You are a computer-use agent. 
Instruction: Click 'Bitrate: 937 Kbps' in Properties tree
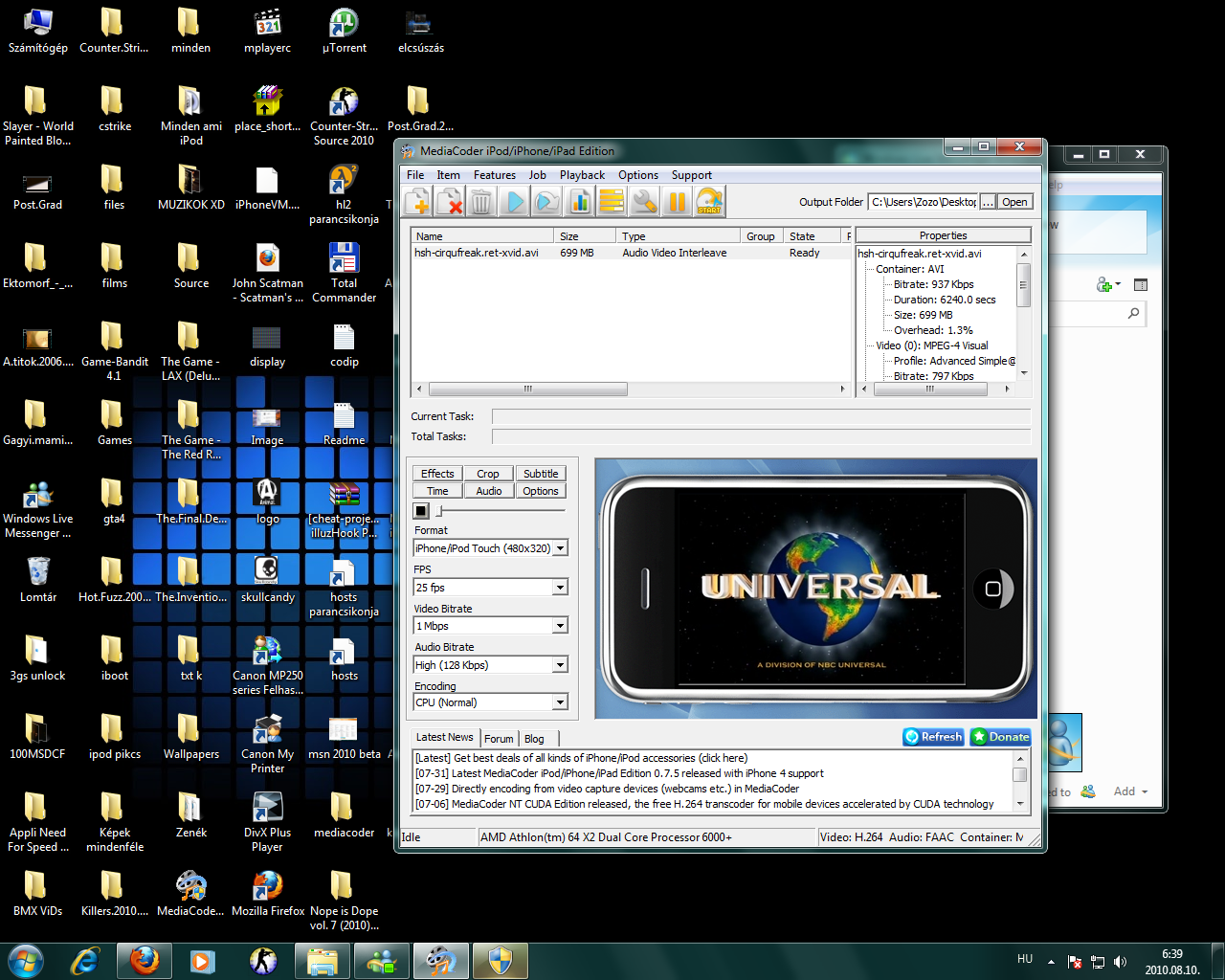933,284
